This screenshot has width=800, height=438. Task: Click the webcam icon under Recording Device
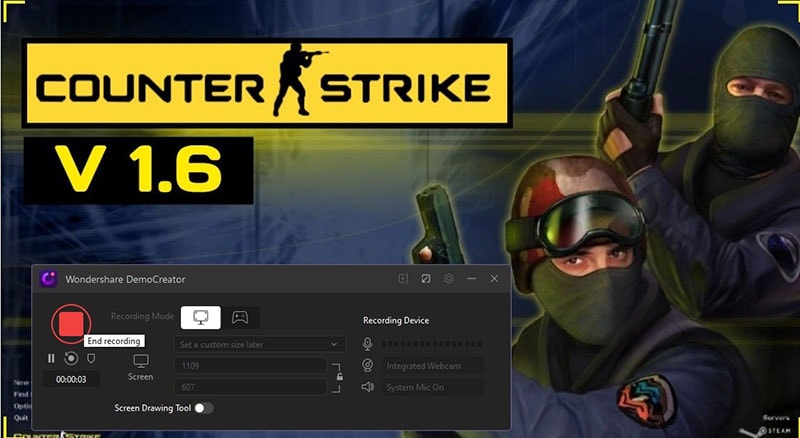(367, 366)
